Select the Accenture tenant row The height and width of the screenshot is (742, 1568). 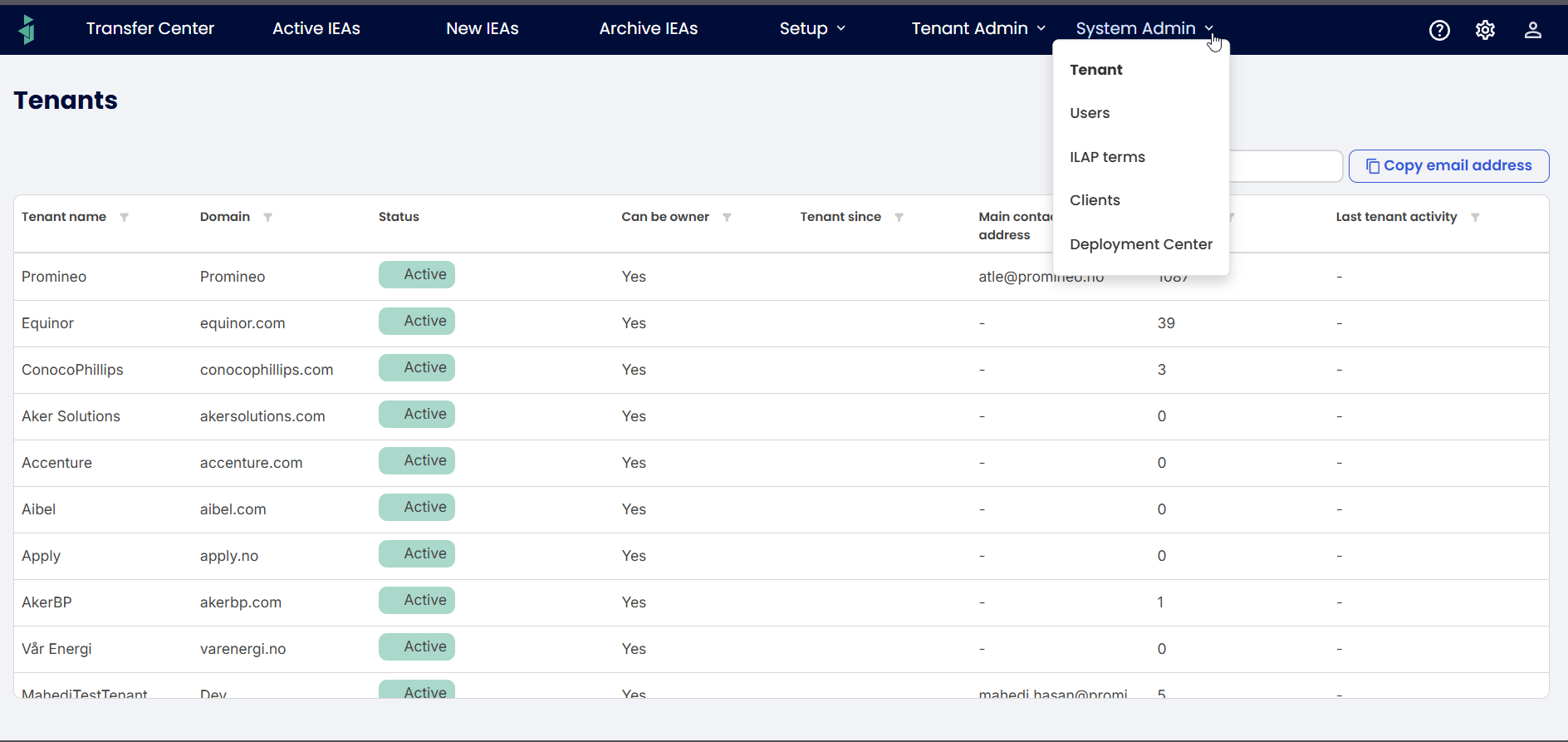(x=781, y=463)
